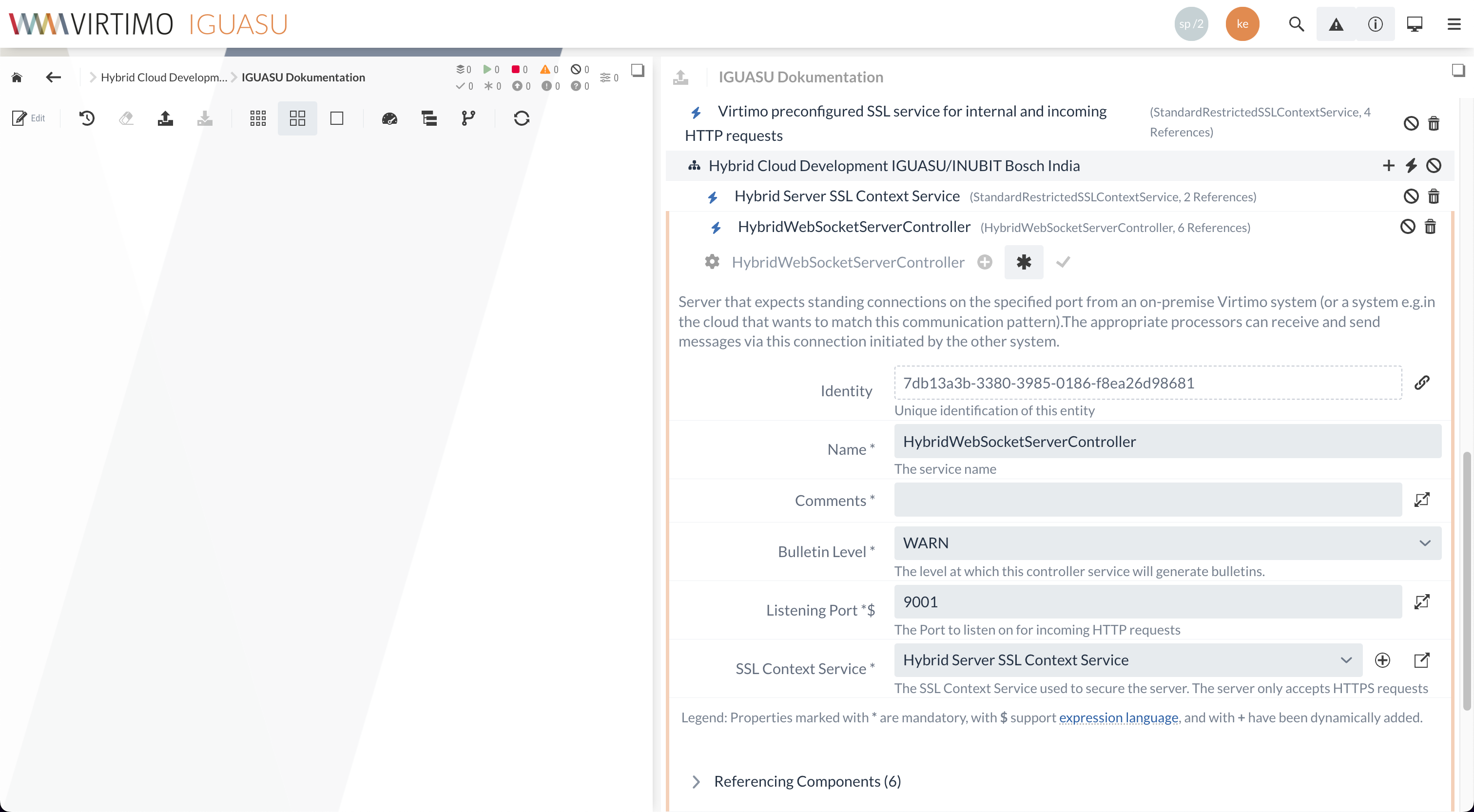This screenshot has width=1474, height=812.
Task: Open Bulletin Level dropdown
Action: point(1167,543)
